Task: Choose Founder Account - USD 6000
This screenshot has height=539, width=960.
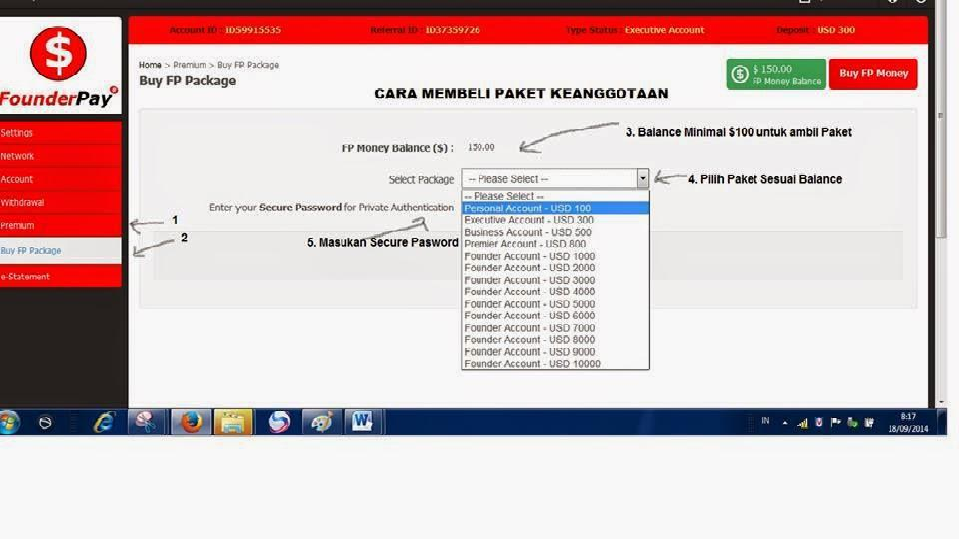Action: (555, 315)
